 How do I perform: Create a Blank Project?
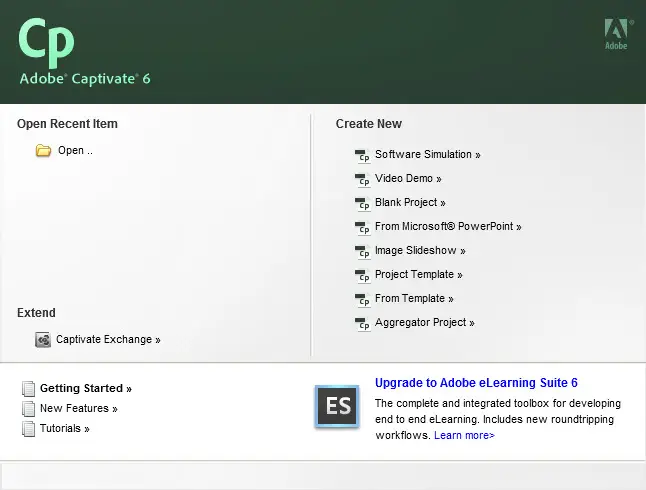[x=410, y=202]
